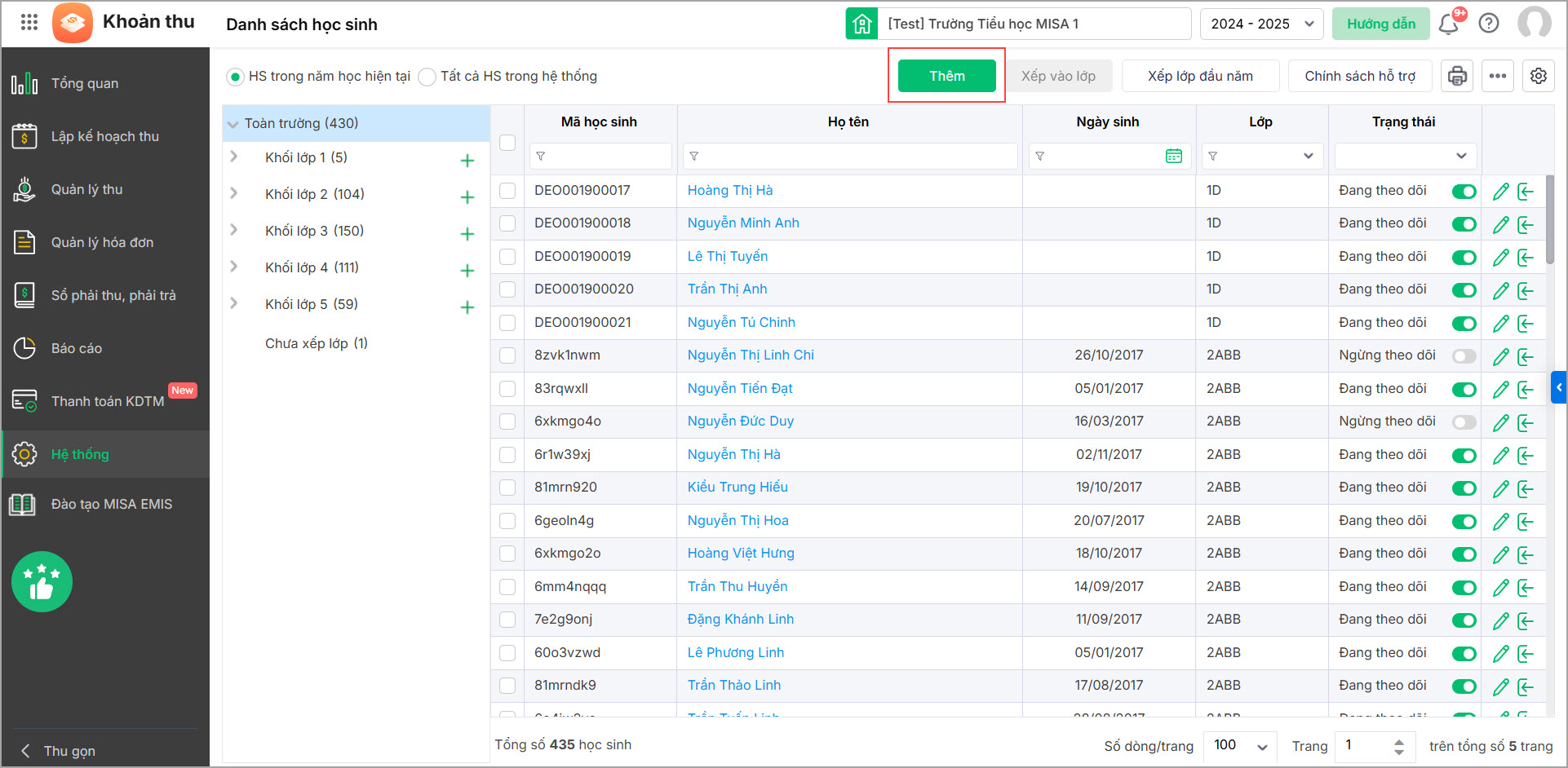Image resolution: width=1568 pixels, height=768 pixels.
Task: Edit student Nguyễn Thị Linh Chi
Action: coord(1500,356)
